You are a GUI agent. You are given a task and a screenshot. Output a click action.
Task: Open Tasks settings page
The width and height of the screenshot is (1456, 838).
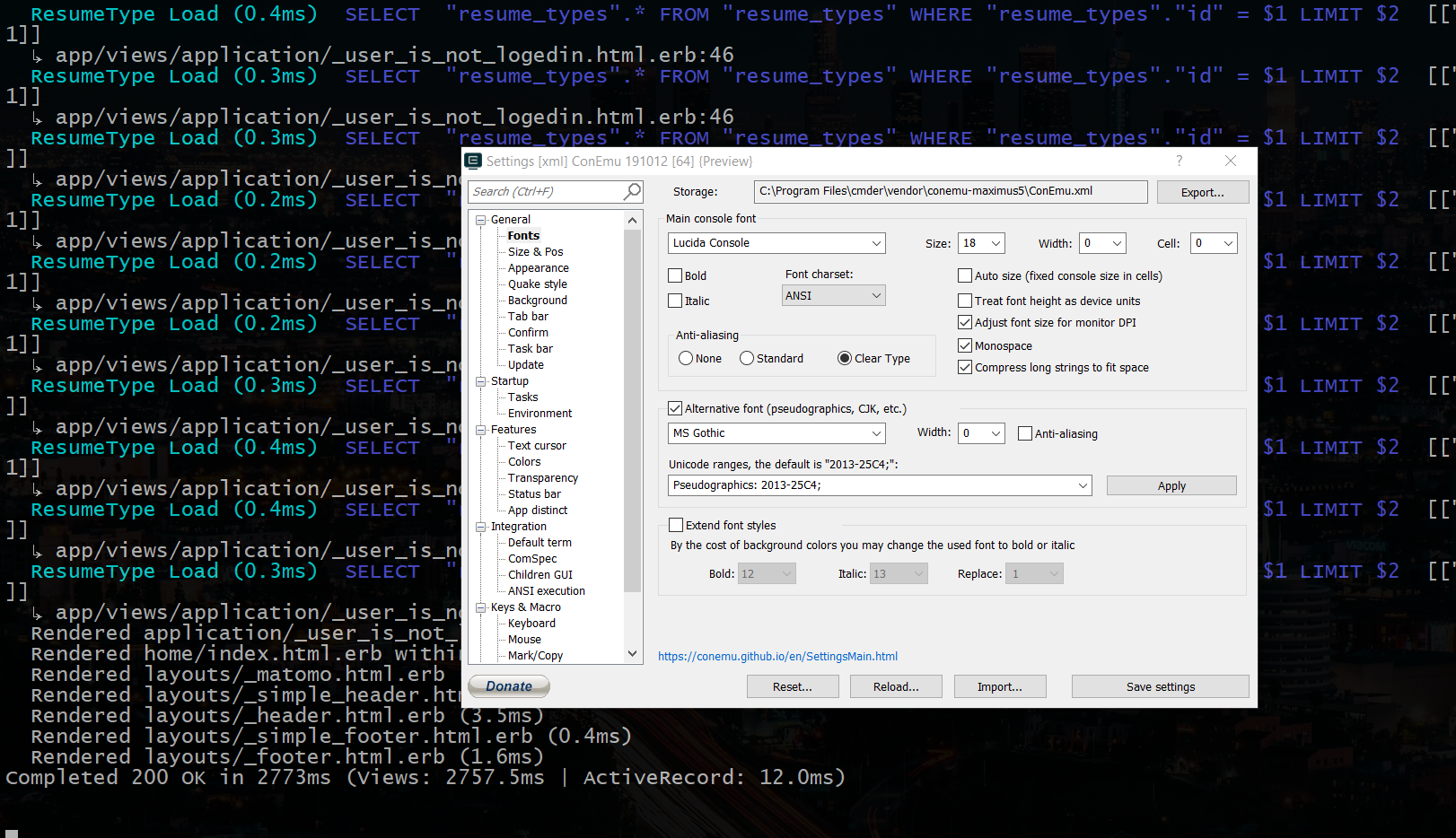522,397
